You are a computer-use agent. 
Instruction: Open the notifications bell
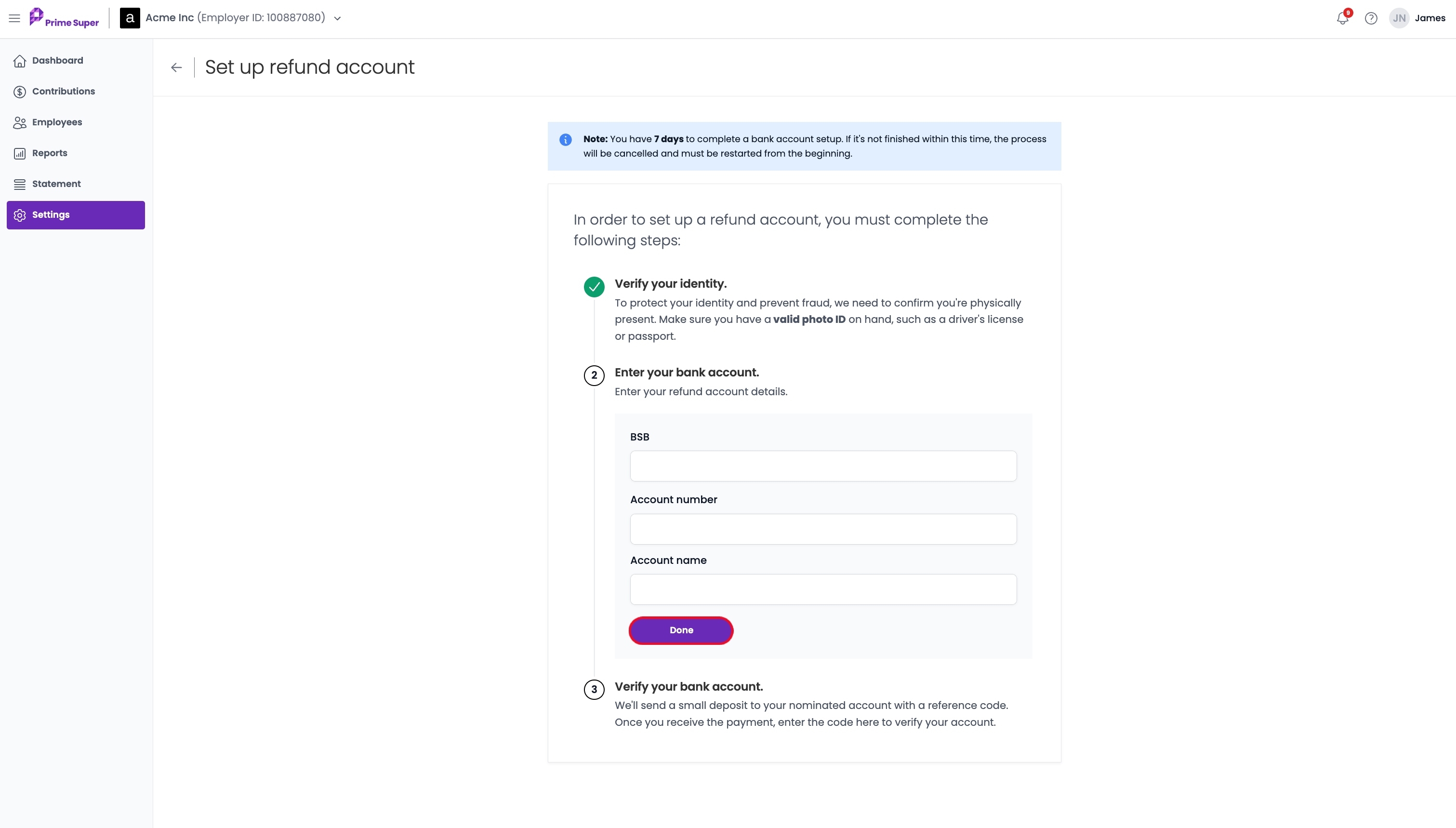point(1343,18)
